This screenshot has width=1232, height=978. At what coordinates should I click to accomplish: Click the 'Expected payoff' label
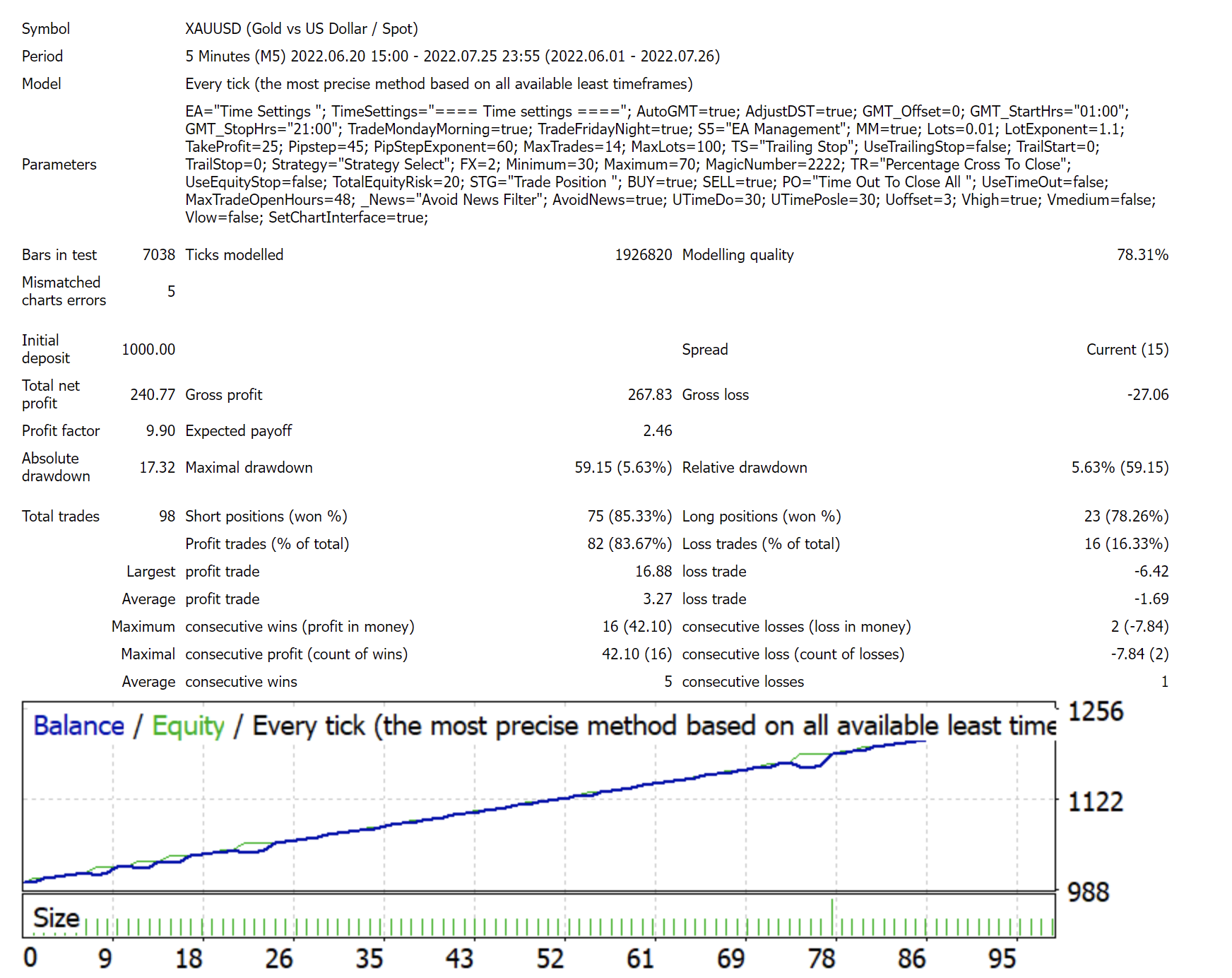tap(239, 431)
